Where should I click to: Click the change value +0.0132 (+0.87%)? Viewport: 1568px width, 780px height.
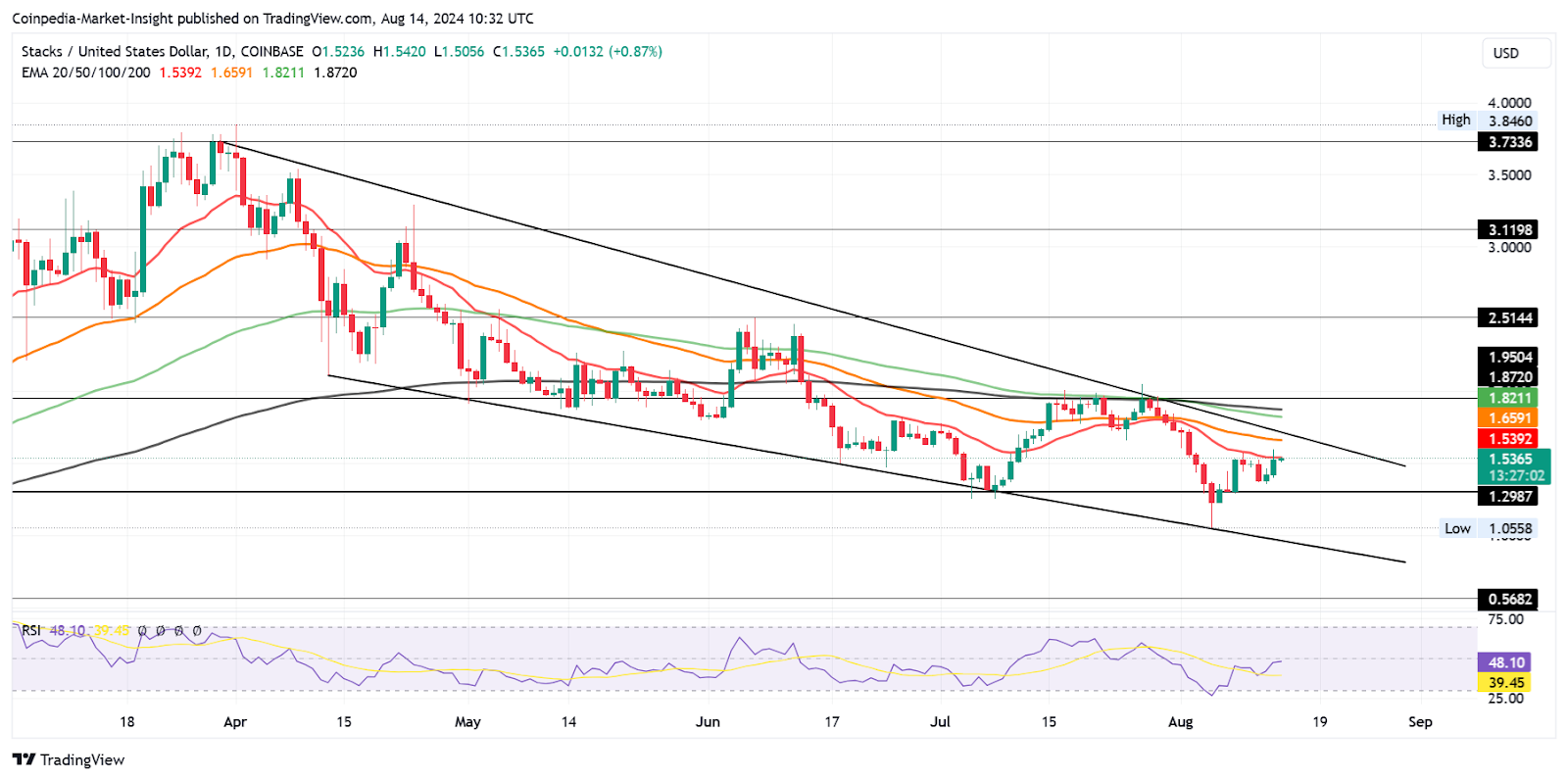pyautogui.click(x=608, y=51)
